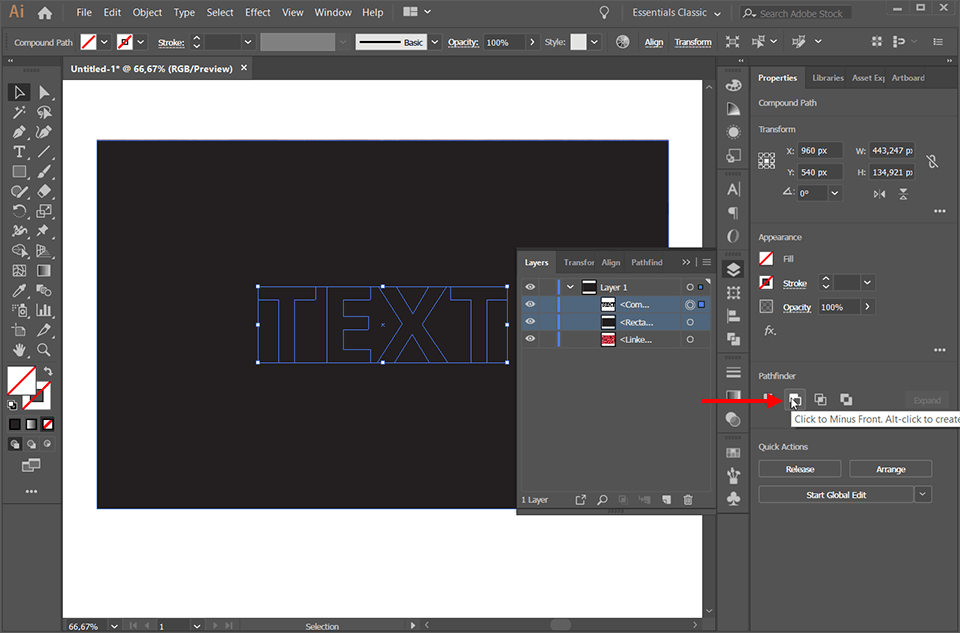Image resolution: width=960 pixels, height=633 pixels.
Task: Select the Rotate tool in the toolbar
Action: [18, 211]
